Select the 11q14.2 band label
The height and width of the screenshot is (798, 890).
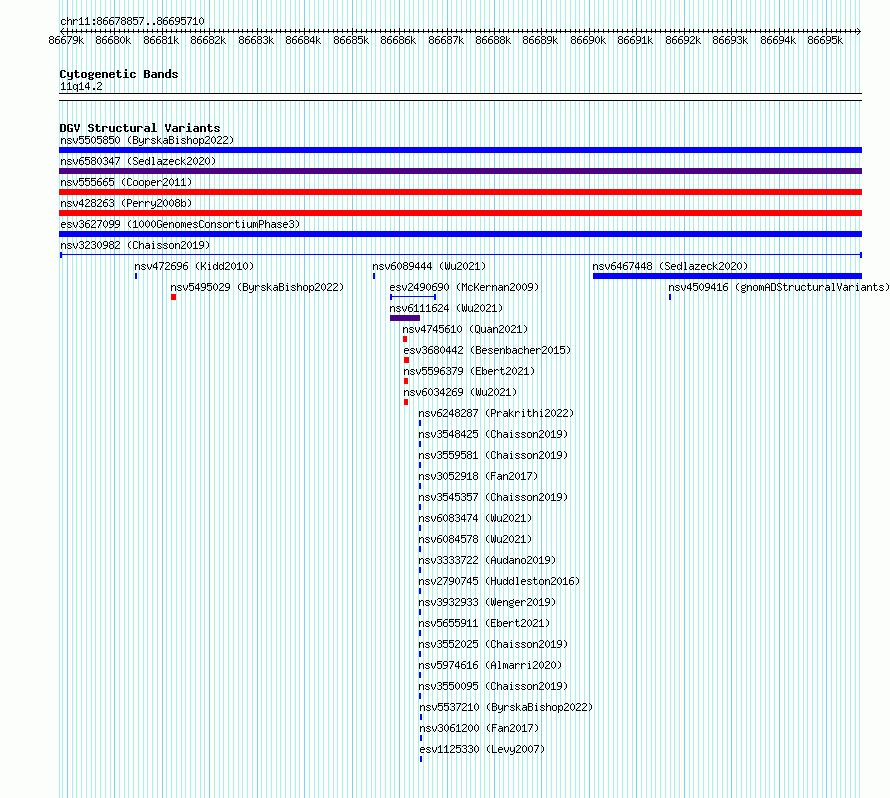(x=81, y=86)
